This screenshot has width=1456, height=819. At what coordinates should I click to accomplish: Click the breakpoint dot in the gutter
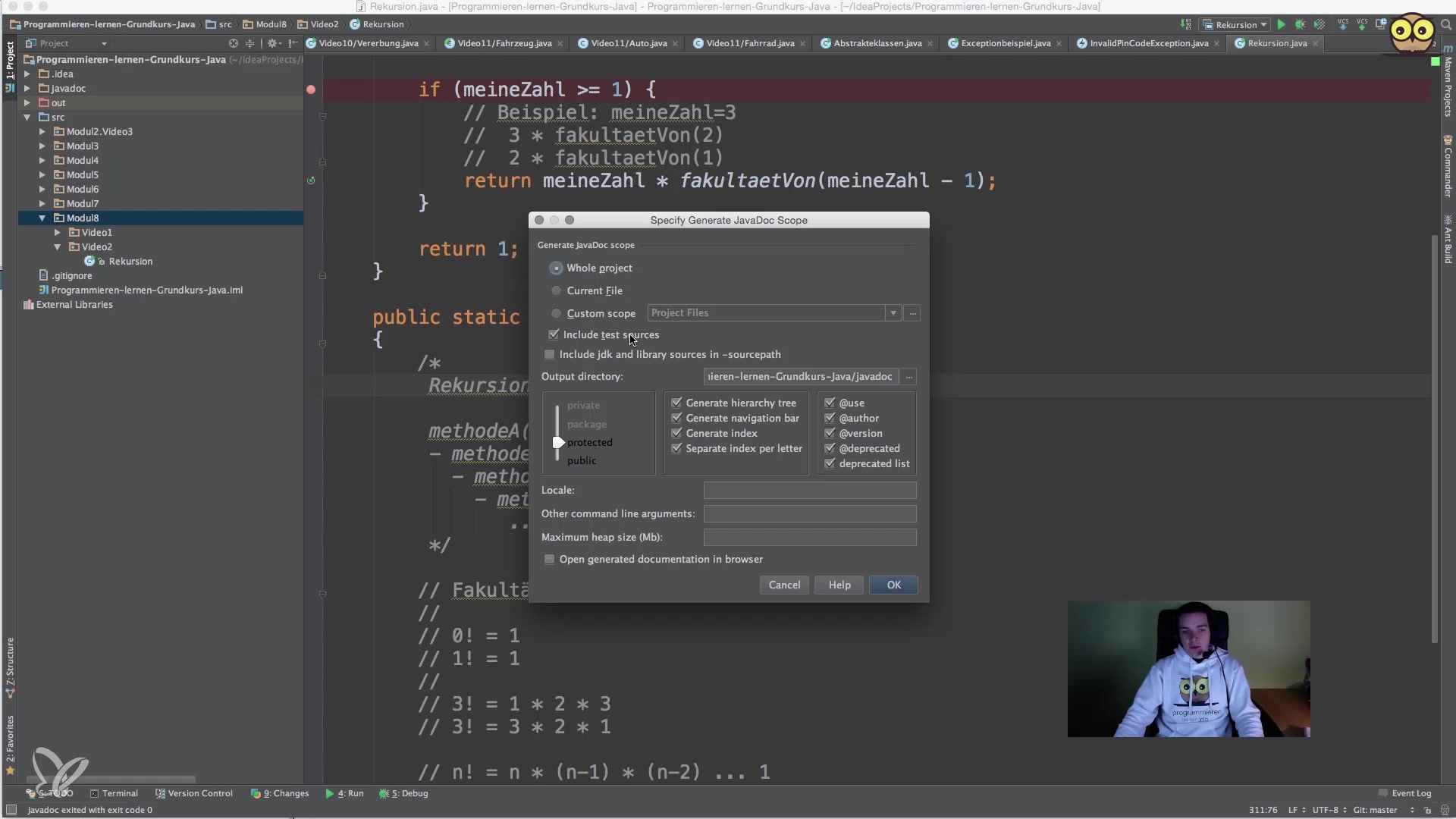click(x=311, y=89)
